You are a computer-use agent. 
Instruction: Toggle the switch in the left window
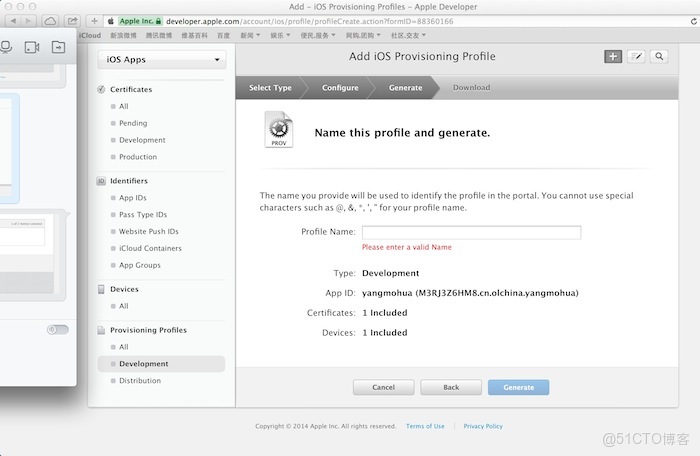pos(58,330)
